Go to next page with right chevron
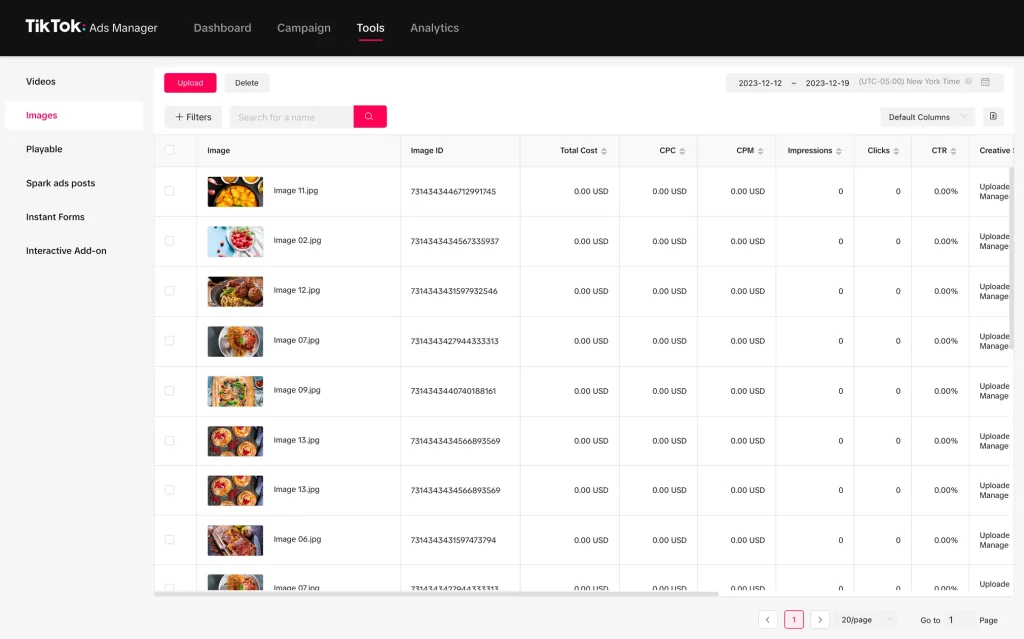 (820, 620)
